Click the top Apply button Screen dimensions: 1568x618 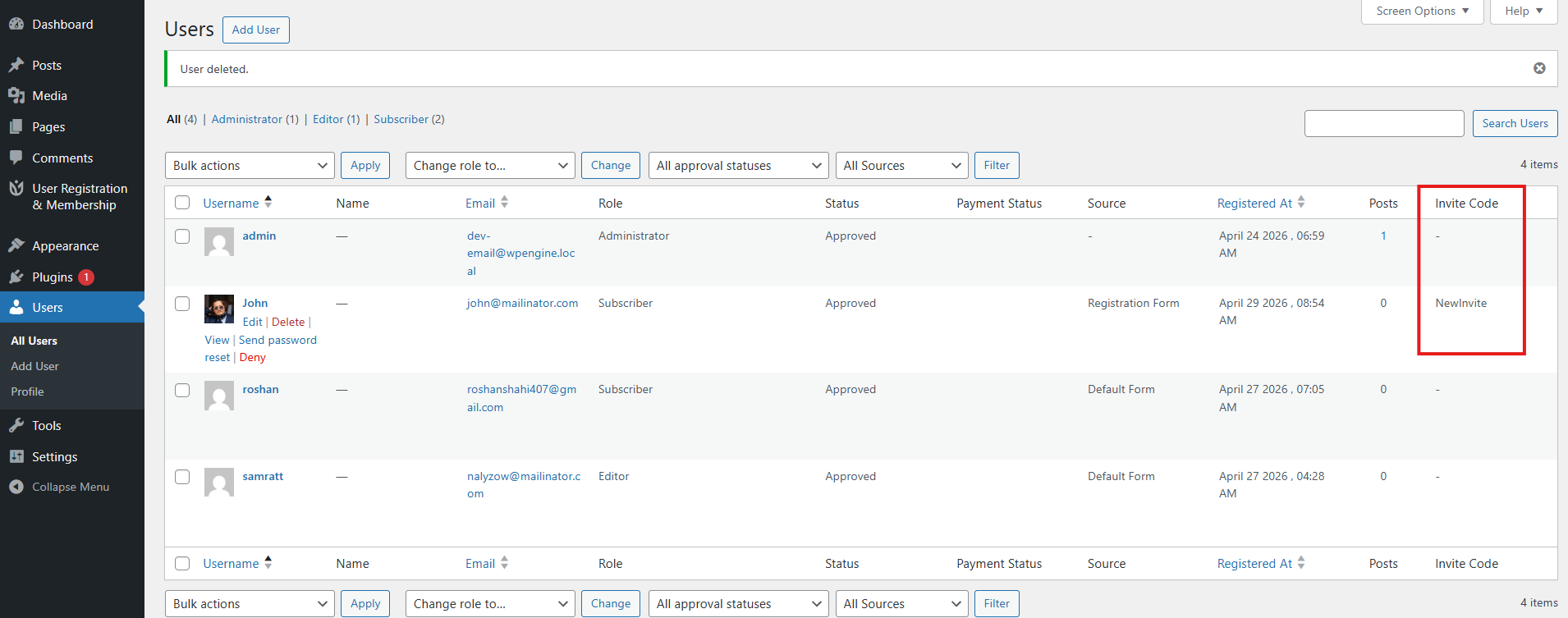pos(365,165)
